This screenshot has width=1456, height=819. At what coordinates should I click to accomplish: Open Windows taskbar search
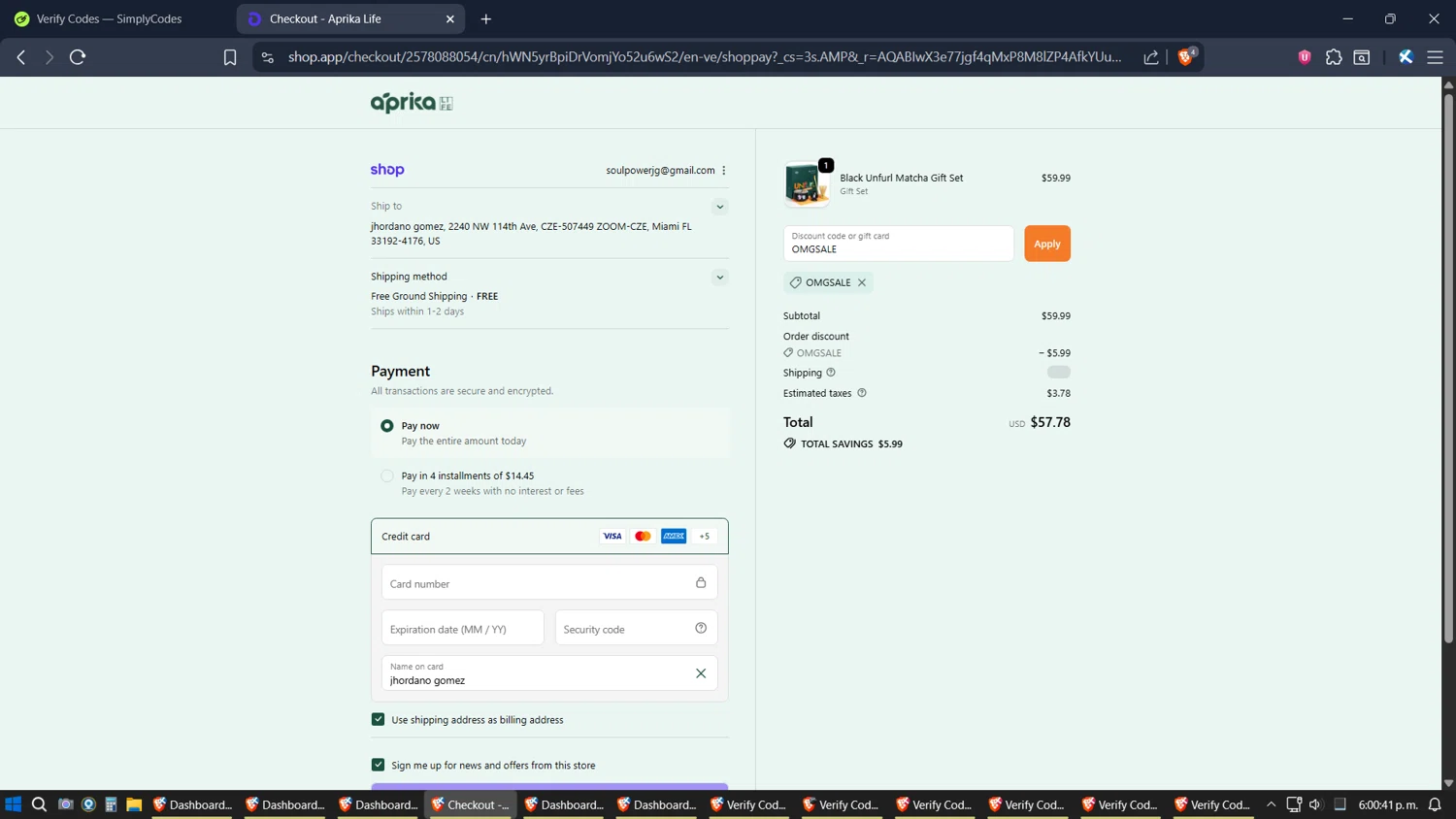click(x=39, y=804)
